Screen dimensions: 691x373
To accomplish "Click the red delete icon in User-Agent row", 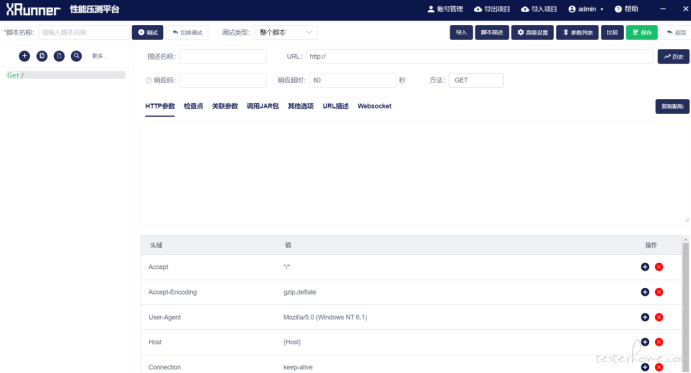I will 659,317.
